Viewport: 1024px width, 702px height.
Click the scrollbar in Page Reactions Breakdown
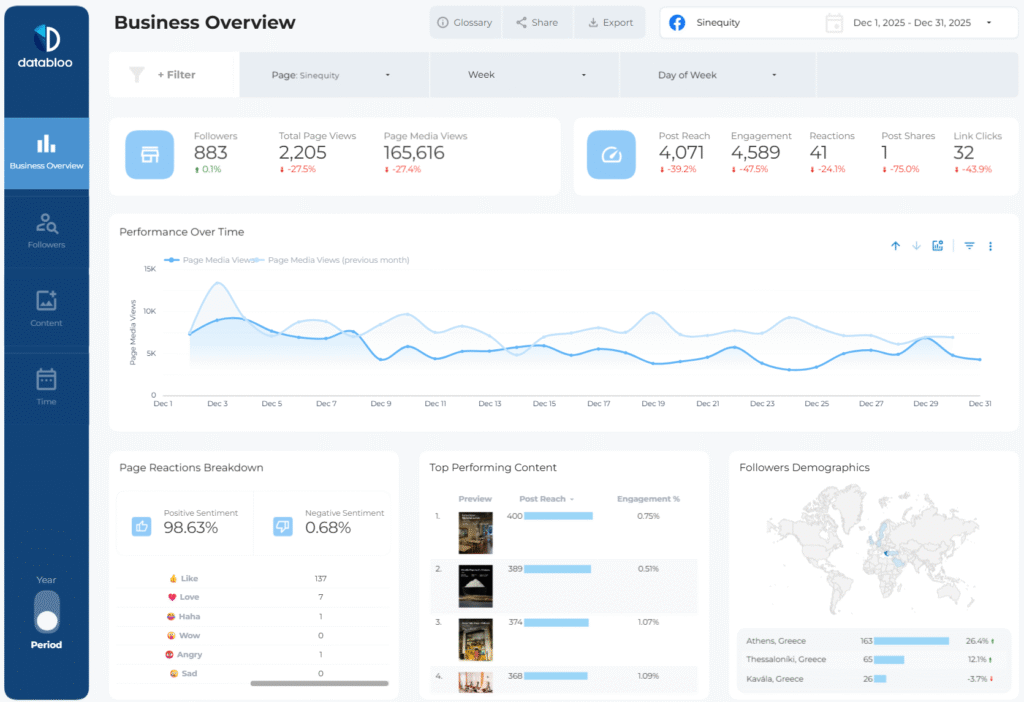320,684
